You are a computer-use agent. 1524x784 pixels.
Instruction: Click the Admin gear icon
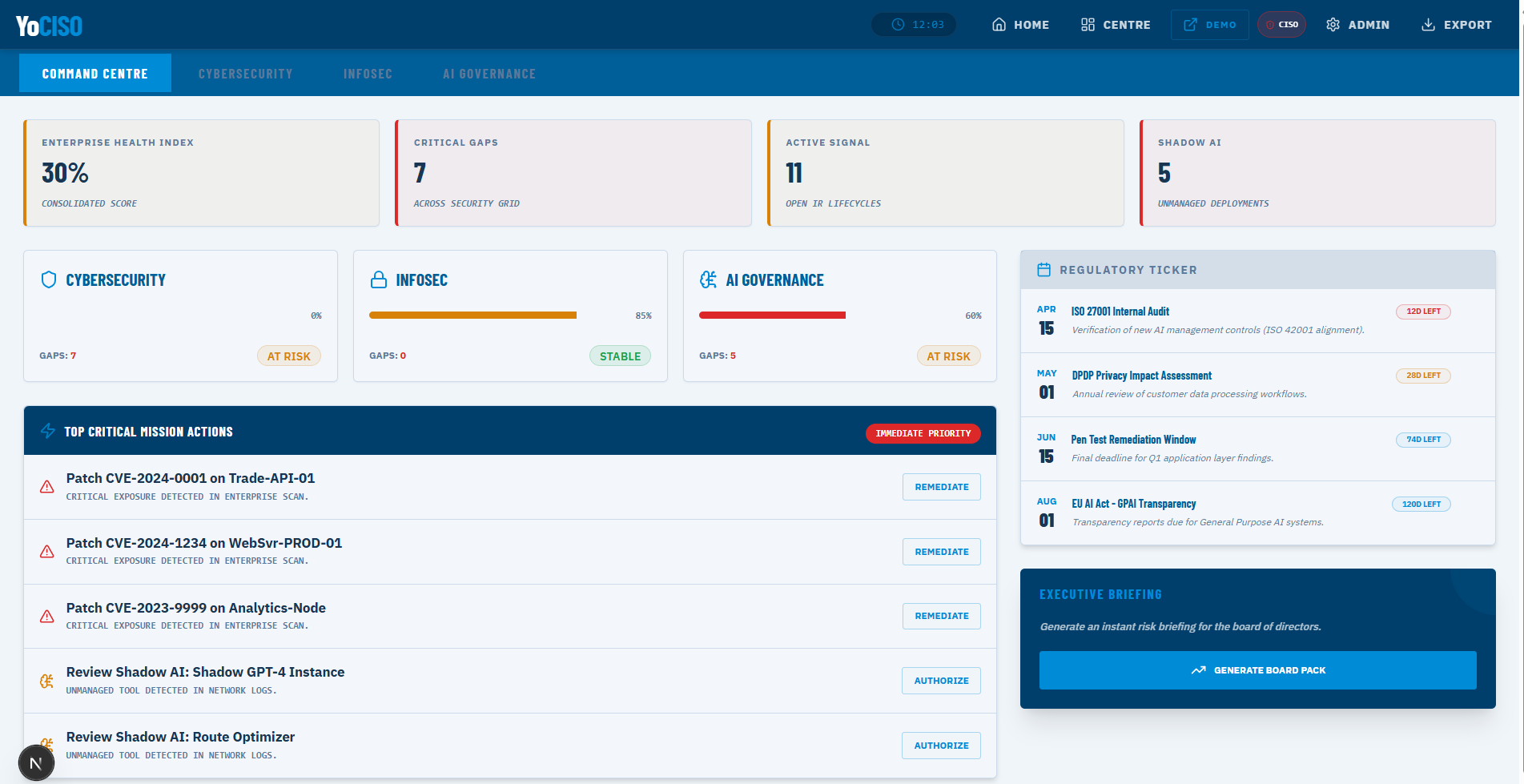[1333, 25]
